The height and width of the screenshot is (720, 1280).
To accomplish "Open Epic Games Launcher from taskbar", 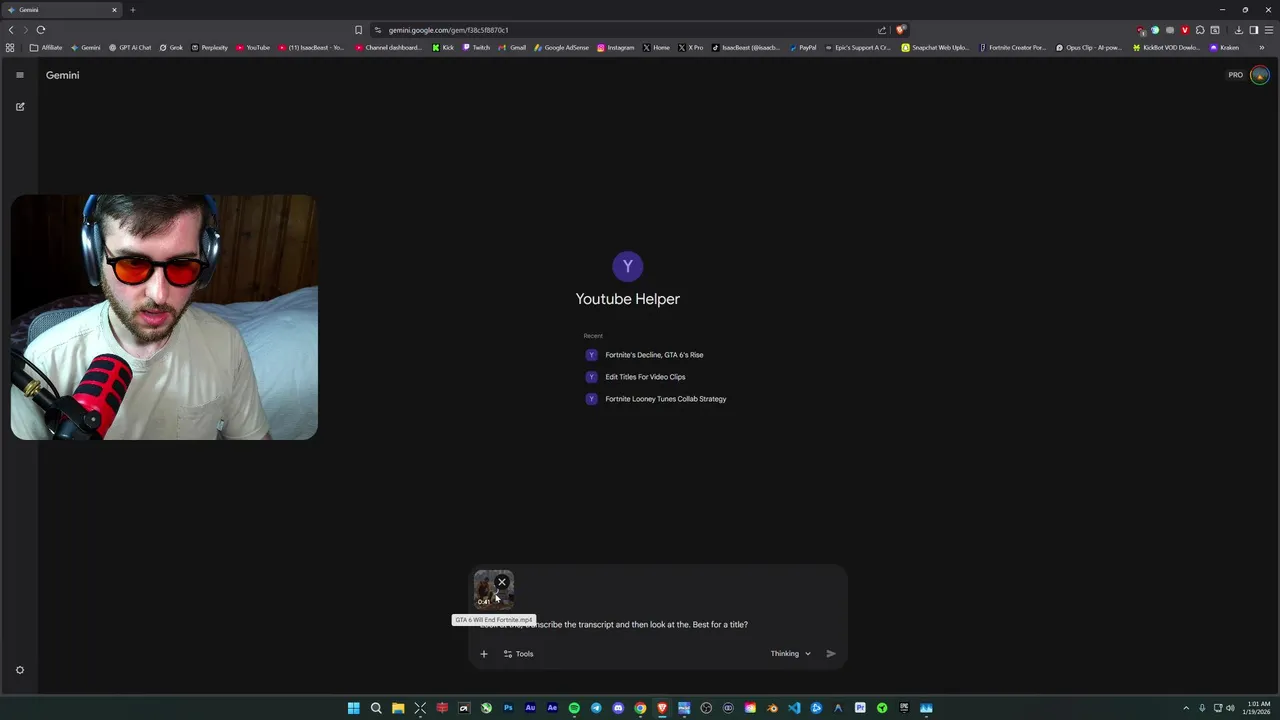I will (x=904, y=708).
